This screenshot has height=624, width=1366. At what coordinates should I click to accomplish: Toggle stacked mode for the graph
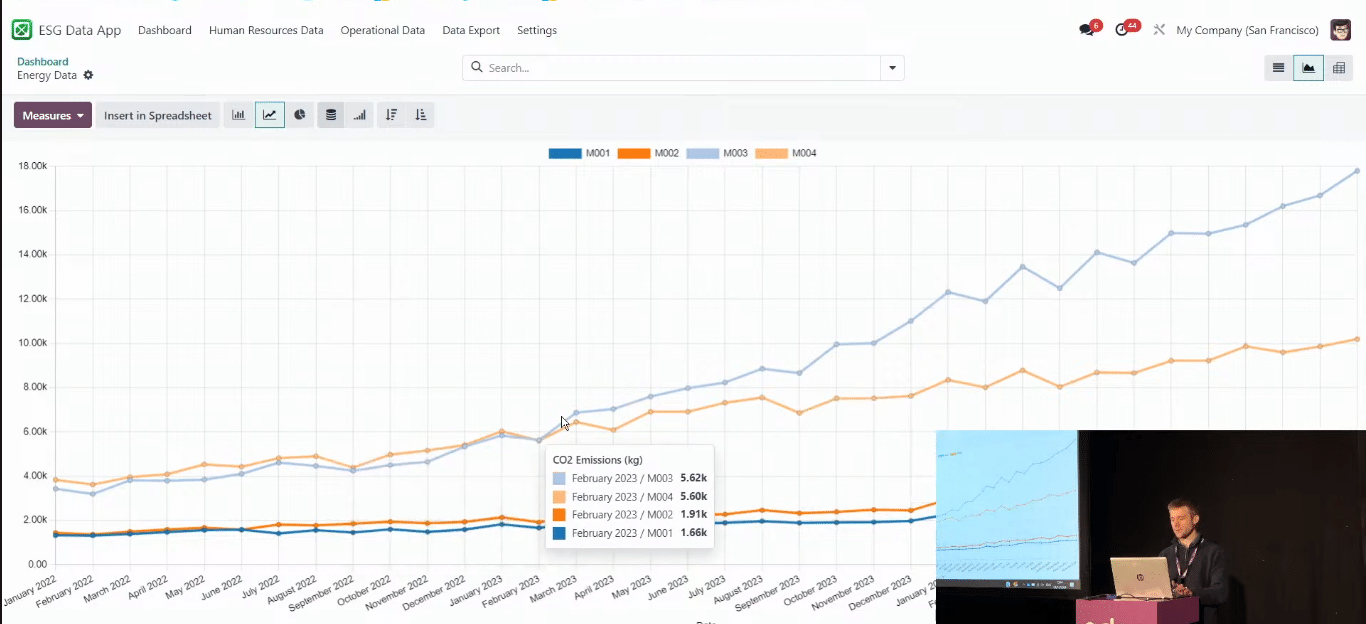(330, 114)
